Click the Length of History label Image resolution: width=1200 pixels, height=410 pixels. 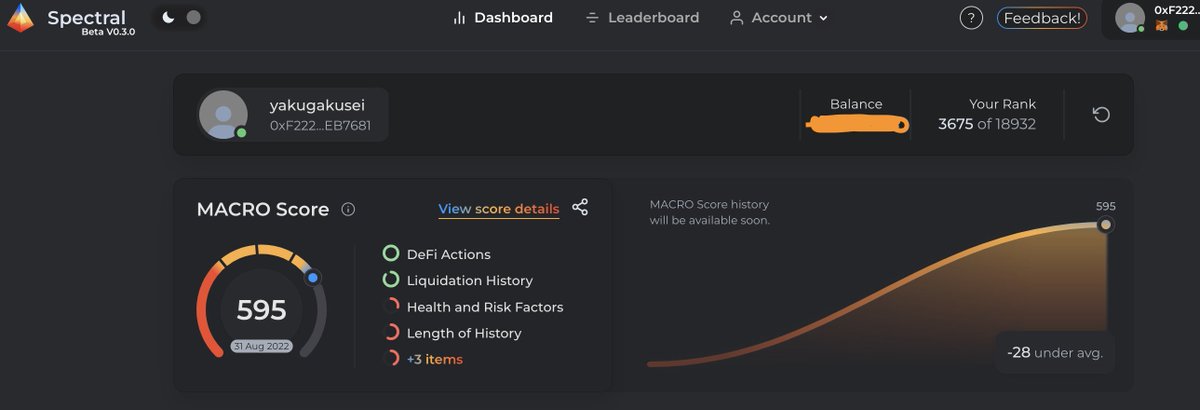coord(464,333)
